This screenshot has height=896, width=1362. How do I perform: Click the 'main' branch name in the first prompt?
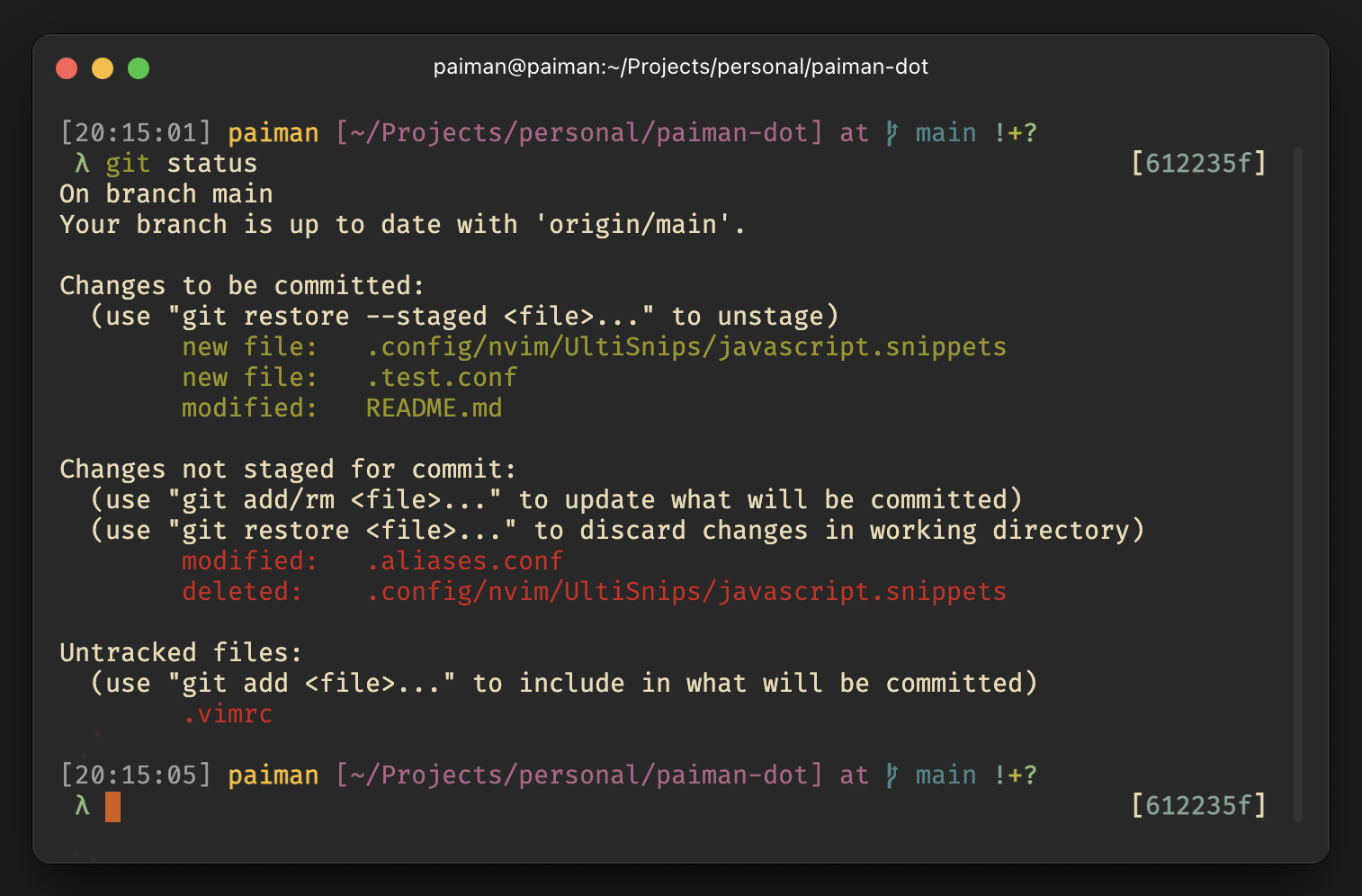coord(945,133)
